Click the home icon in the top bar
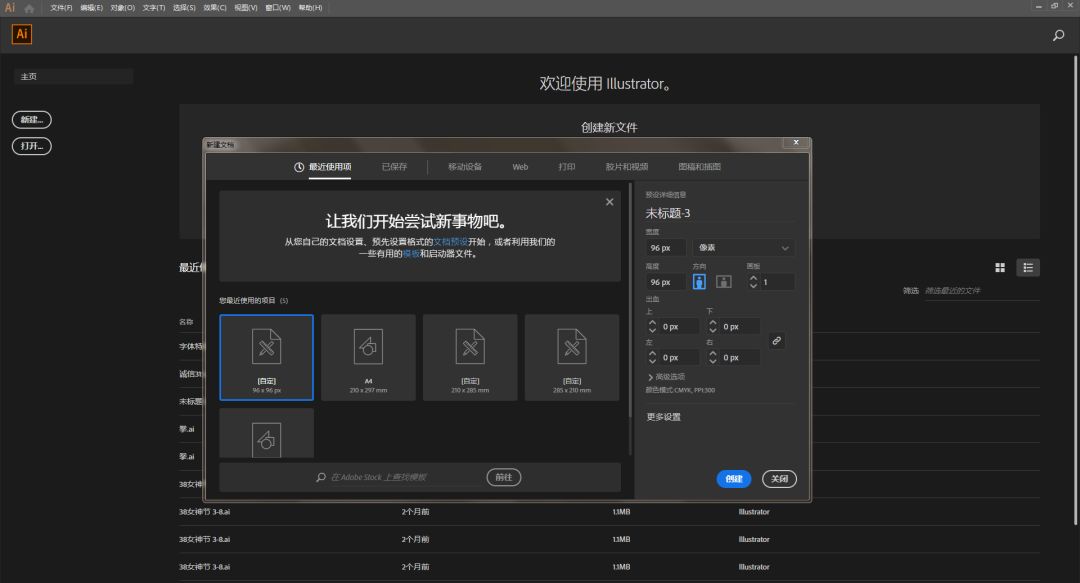Viewport: 1080px width, 583px height. tap(29, 8)
